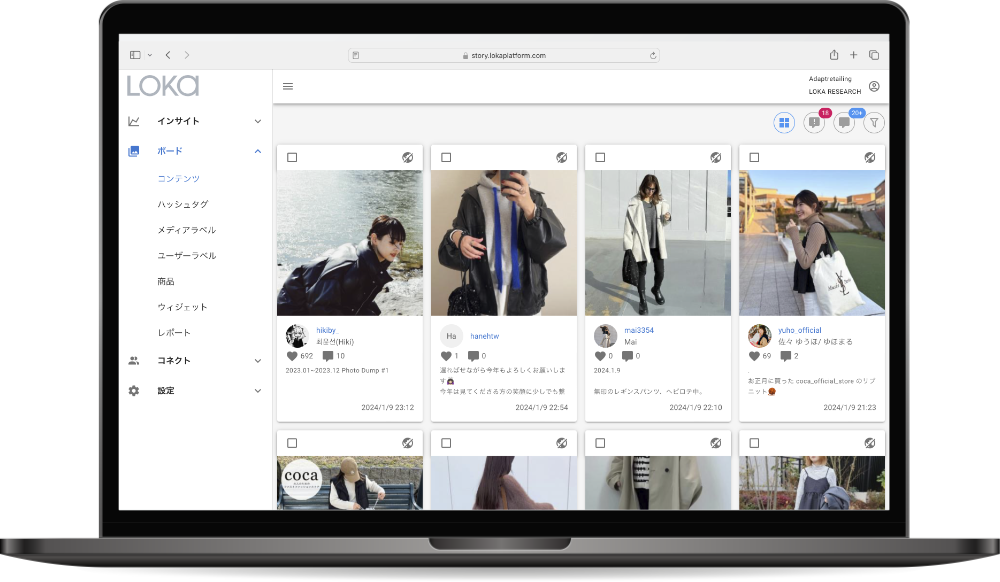Viewport: 1000px width, 582px height.
Task: Click the hamburger menu icon in header
Action: tap(288, 87)
